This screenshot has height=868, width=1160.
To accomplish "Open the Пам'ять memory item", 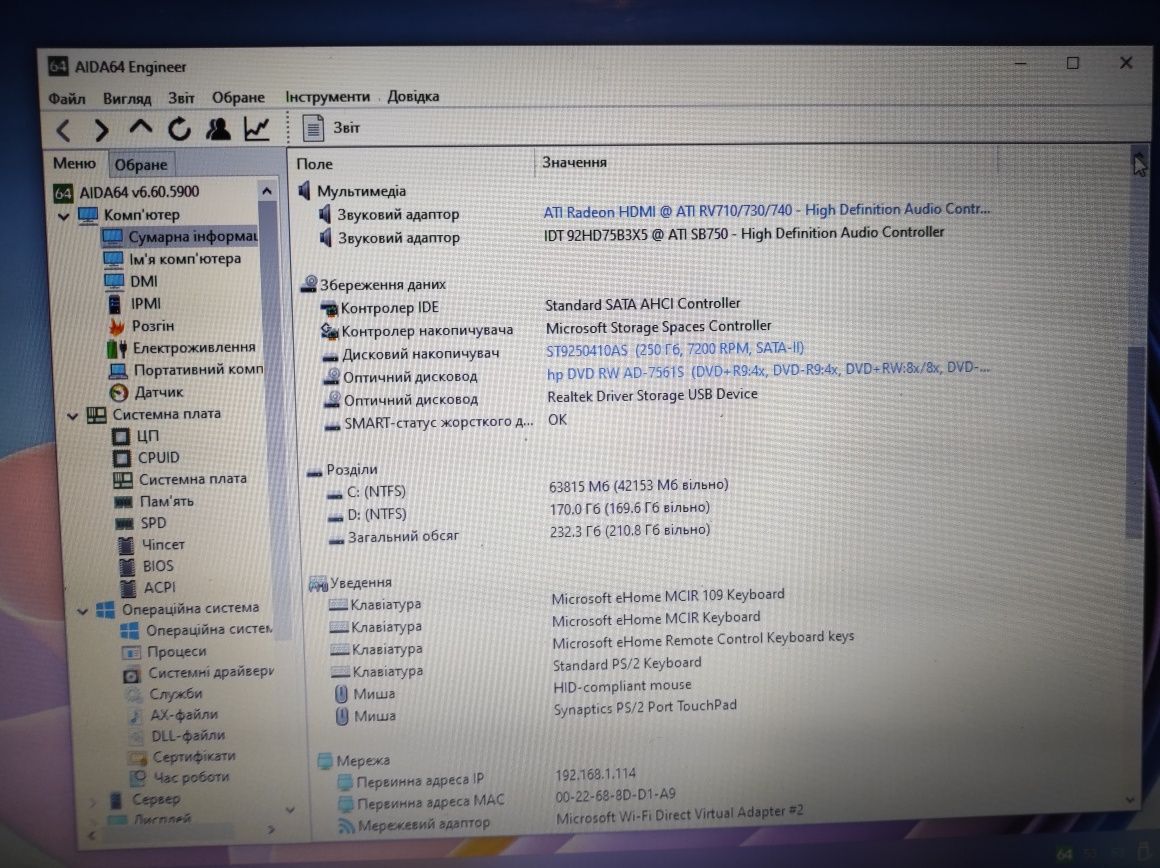I will (154, 502).
